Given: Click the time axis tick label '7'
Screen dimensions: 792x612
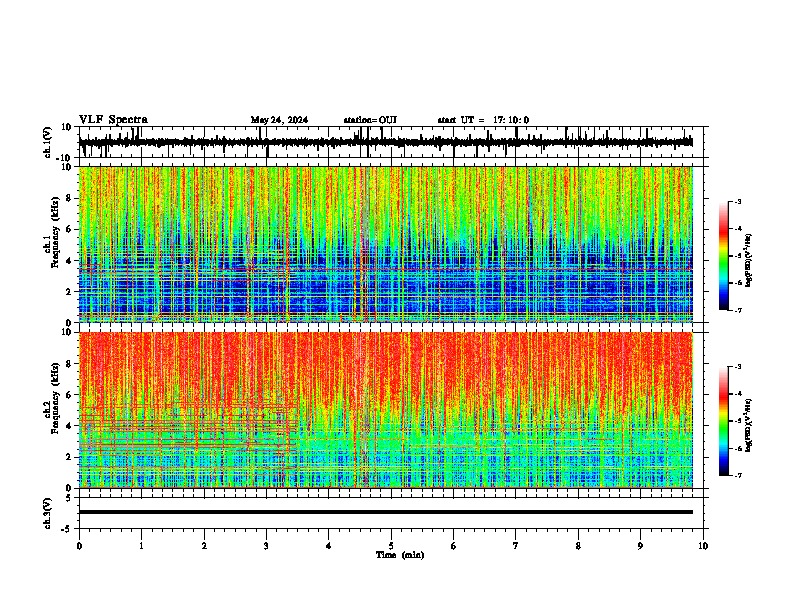Looking at the screenshot, I should click(516, 546).
